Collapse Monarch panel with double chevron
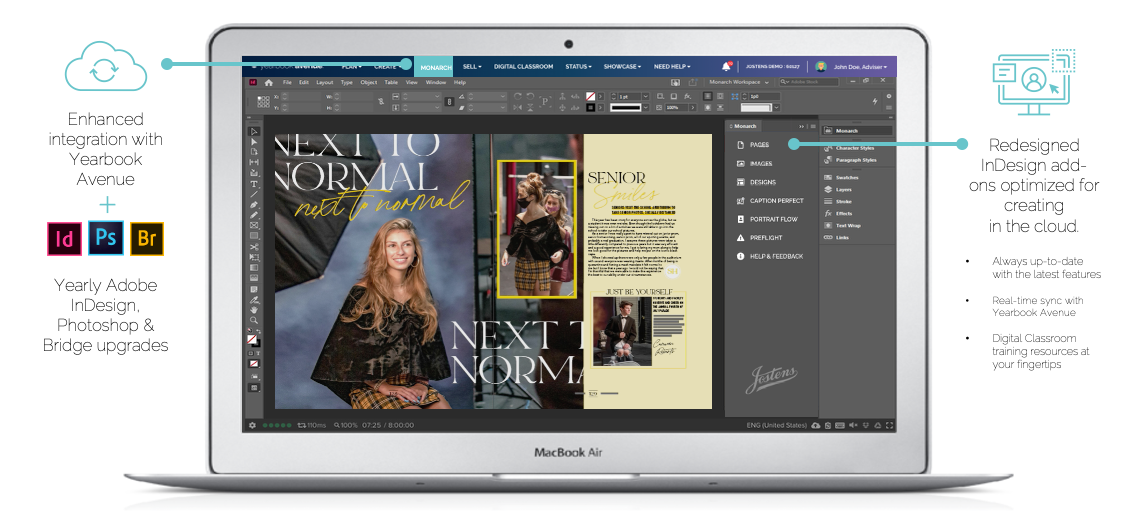Screen dimensions: 1131x522 pos(801,126)
